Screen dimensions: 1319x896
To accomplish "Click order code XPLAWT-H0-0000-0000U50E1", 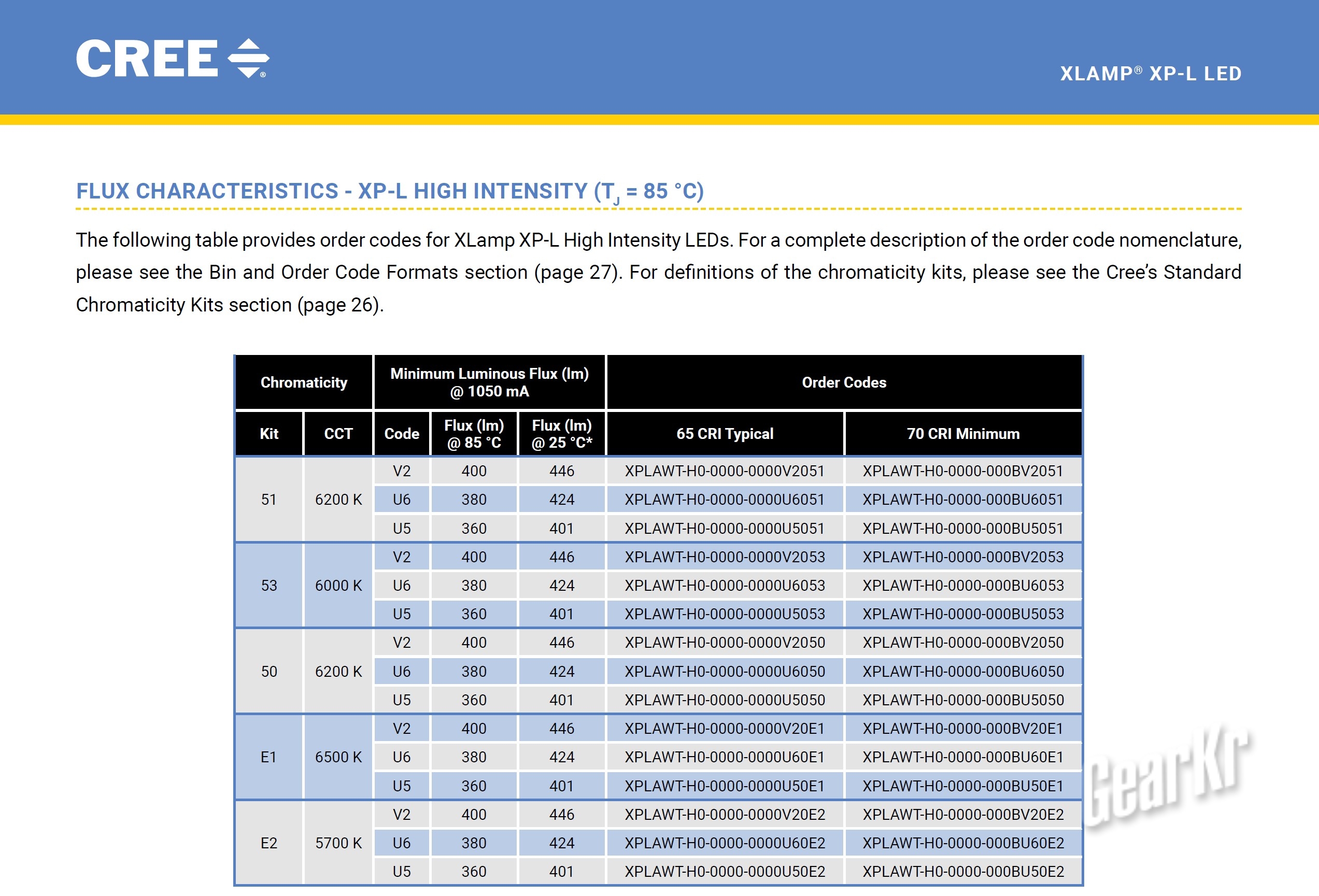I will pos(725,786).
